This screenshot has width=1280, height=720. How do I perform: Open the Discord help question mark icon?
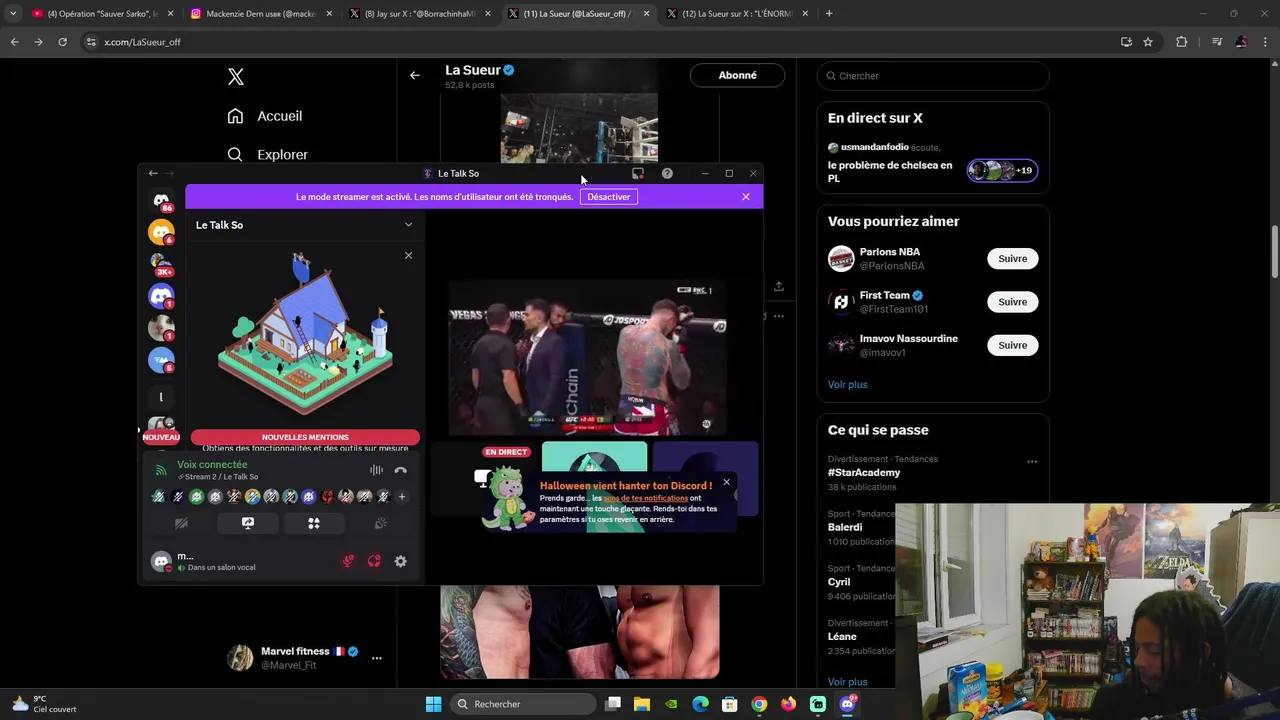[667, 173]
